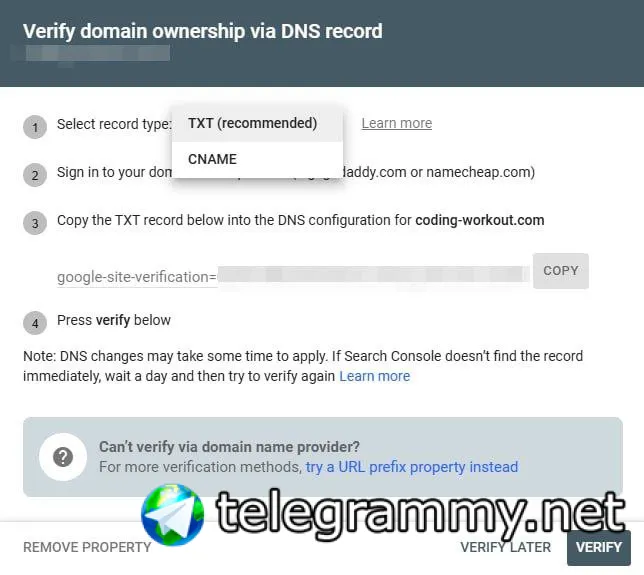Screen dimensions: 644x575
Task: Click the step 4 number circle
Action: (x=36, y=323)
